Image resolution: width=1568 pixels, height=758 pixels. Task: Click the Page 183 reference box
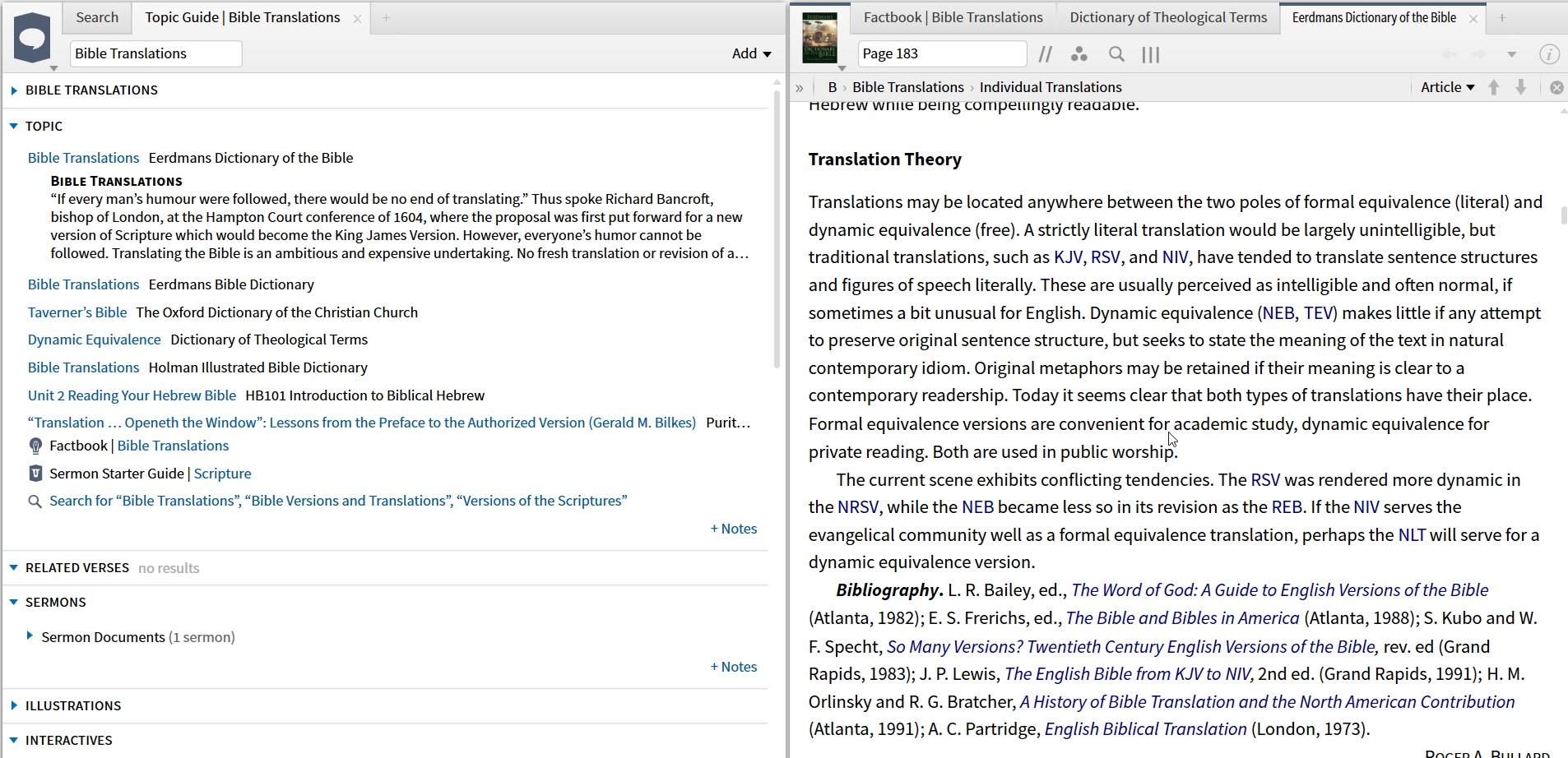943,53
